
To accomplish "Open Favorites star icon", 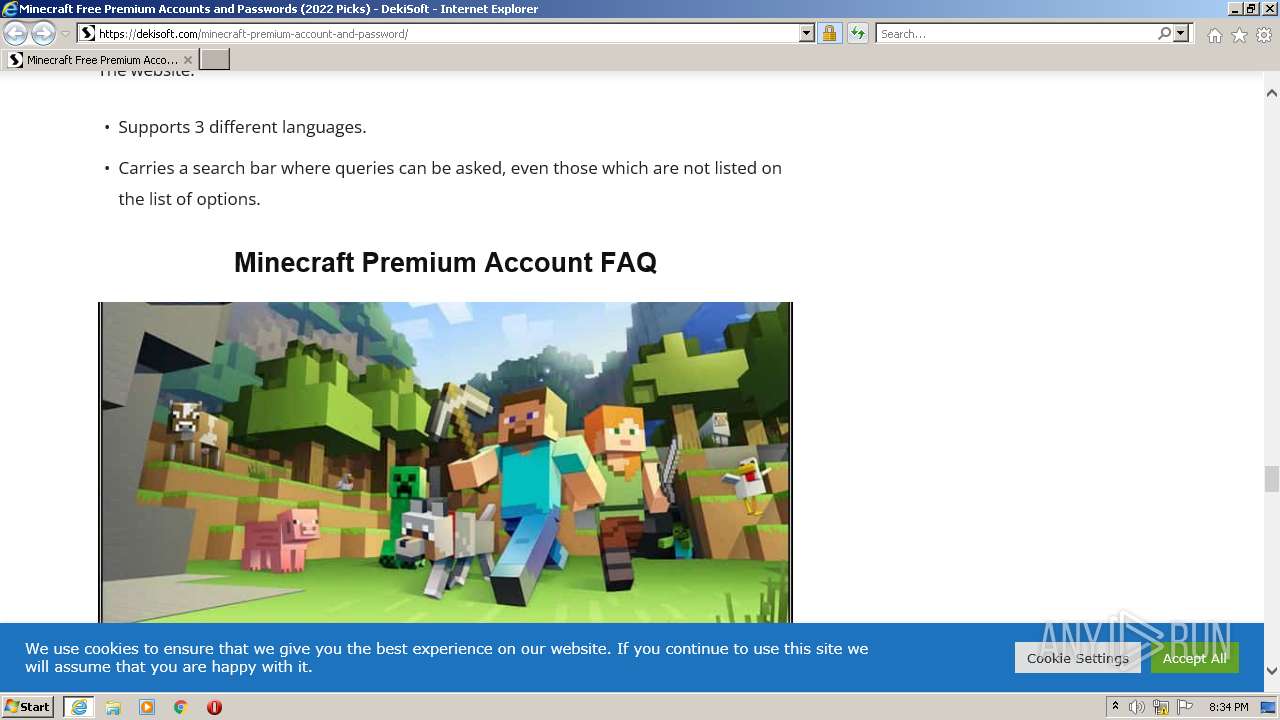I will click(1239, 35).
